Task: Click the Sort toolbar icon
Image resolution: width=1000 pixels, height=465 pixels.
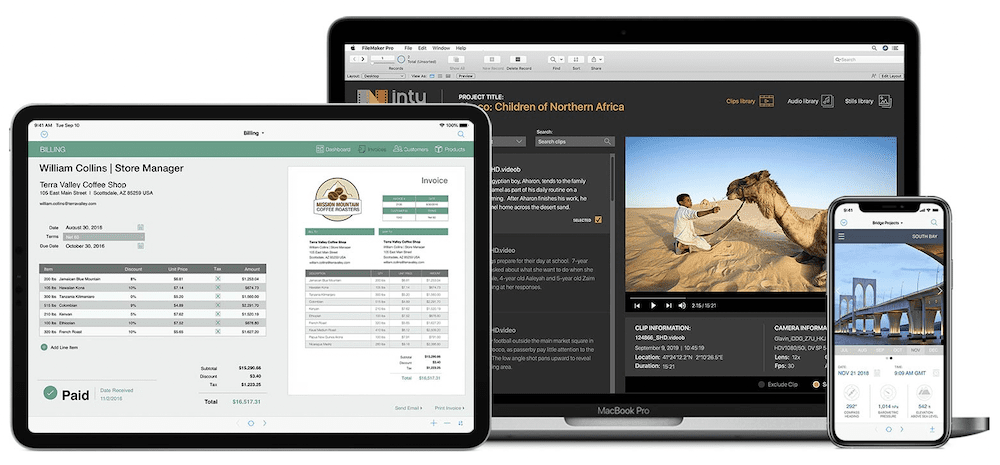Action: point(576,61)
